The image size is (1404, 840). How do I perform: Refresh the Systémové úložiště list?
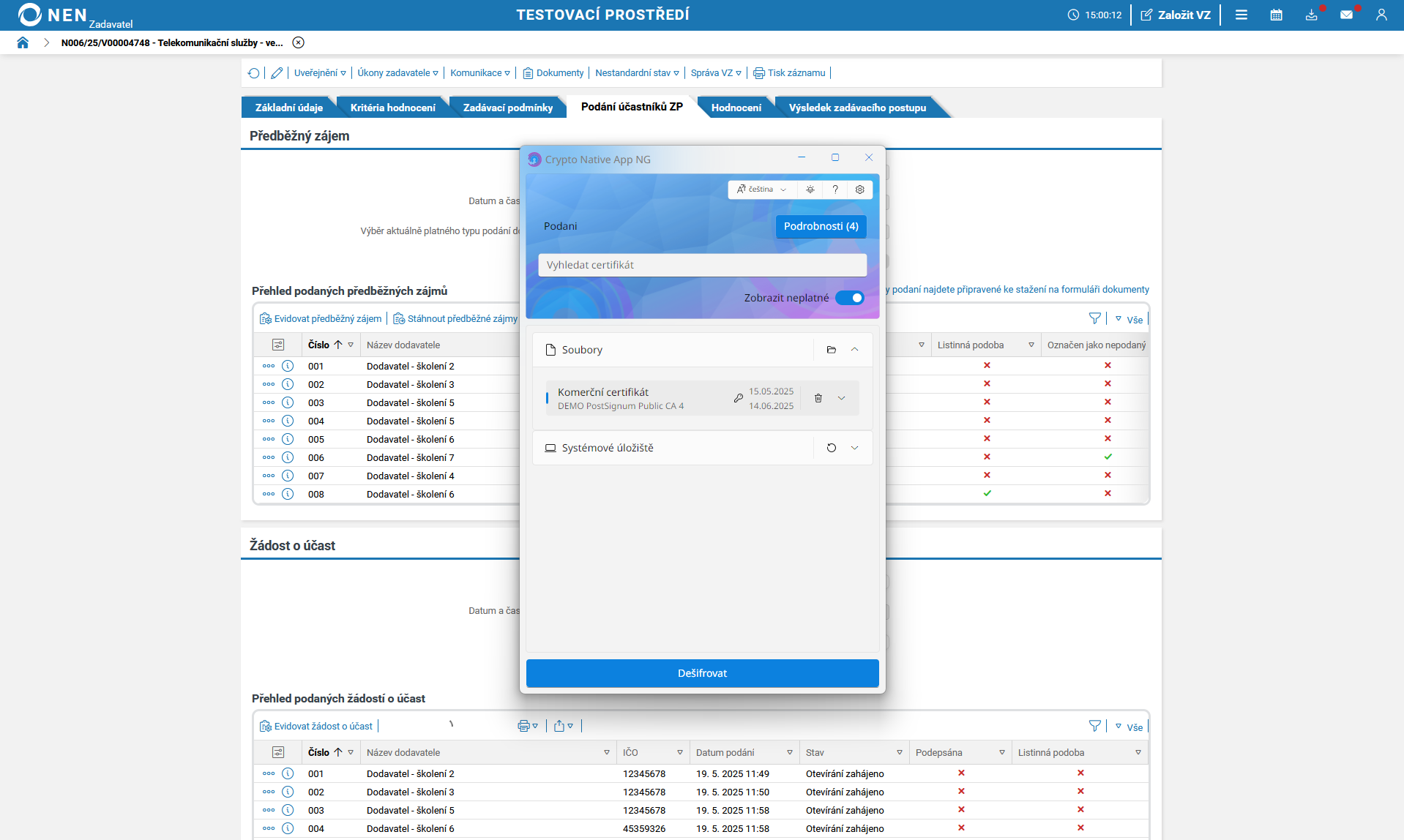[831, 448]
